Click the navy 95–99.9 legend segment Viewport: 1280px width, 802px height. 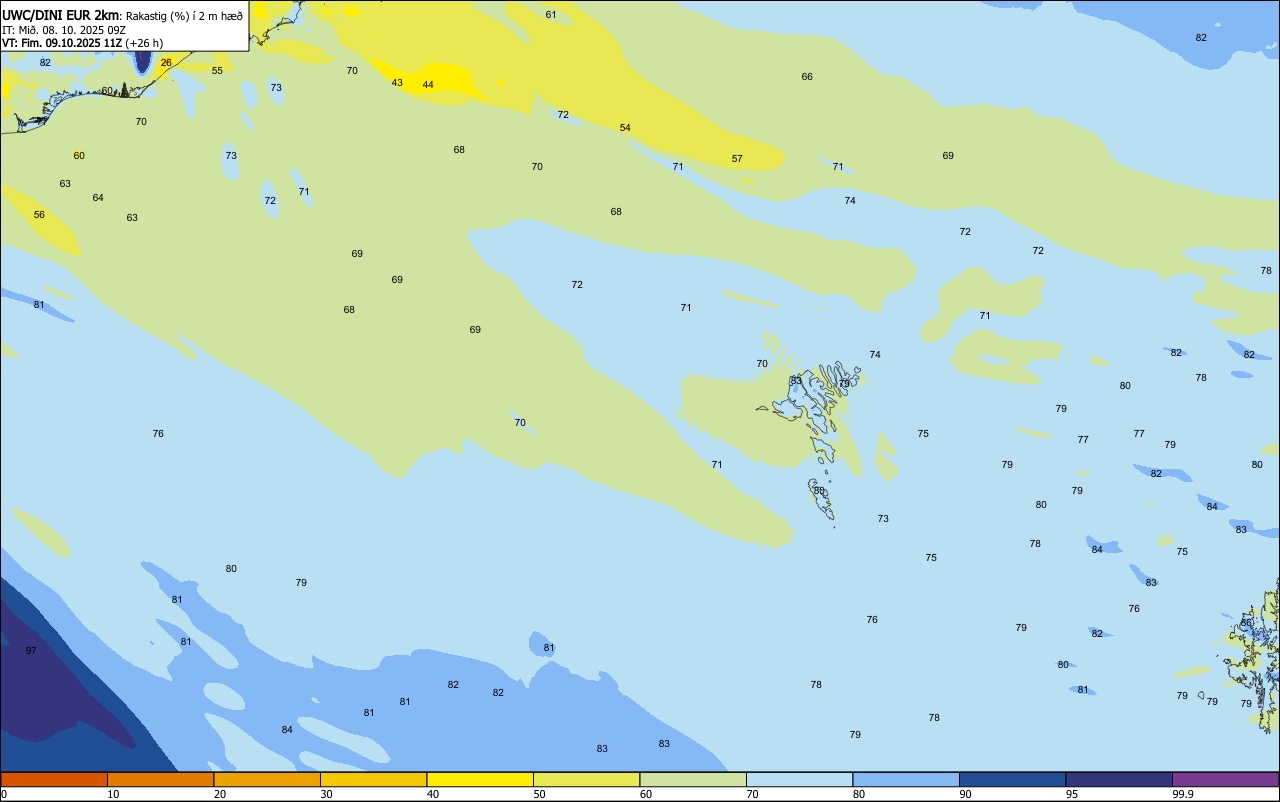[x=1119, y=779]
